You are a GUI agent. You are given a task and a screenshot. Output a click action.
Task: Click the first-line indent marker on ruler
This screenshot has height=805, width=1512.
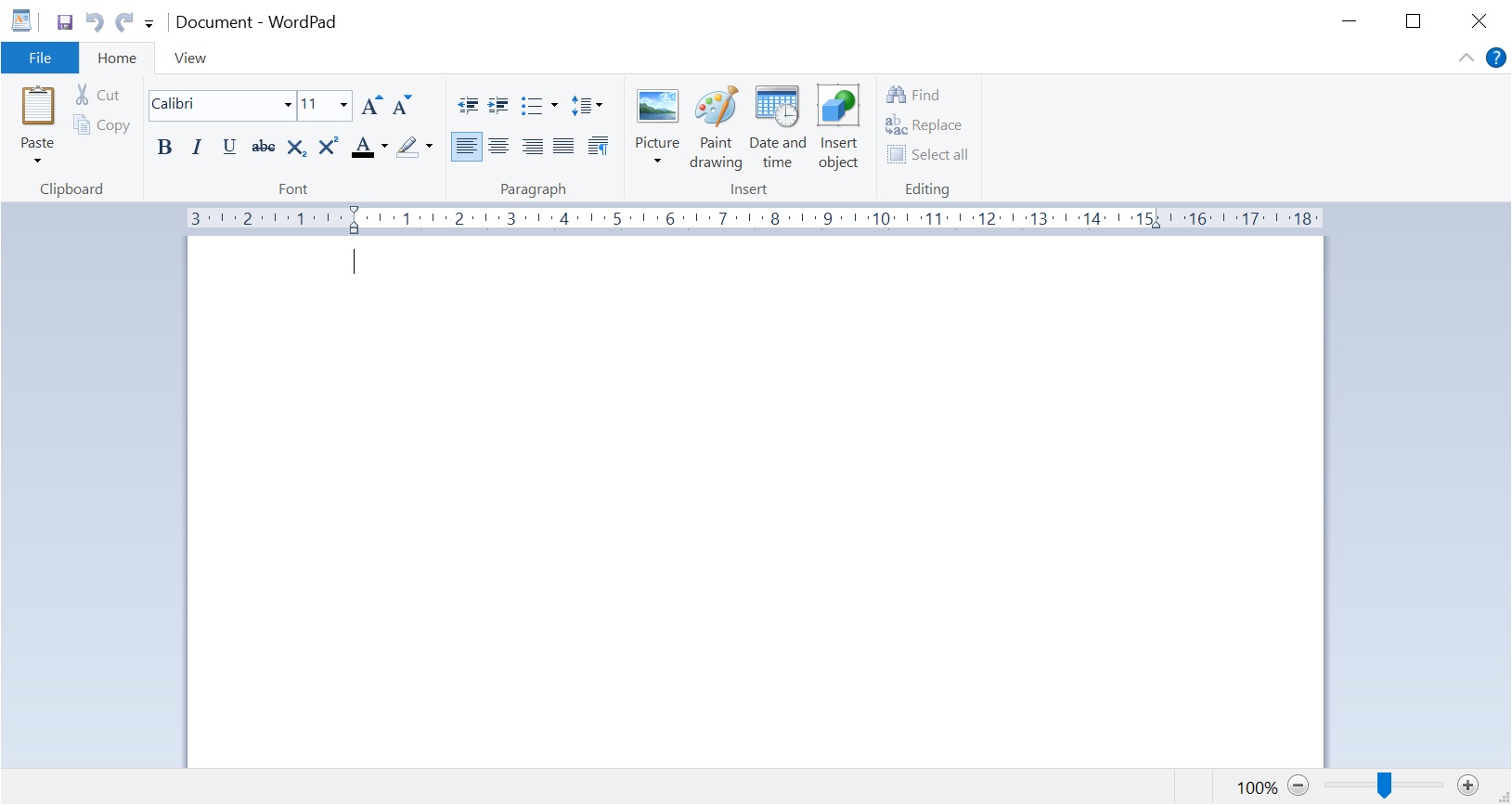point(354,212)
